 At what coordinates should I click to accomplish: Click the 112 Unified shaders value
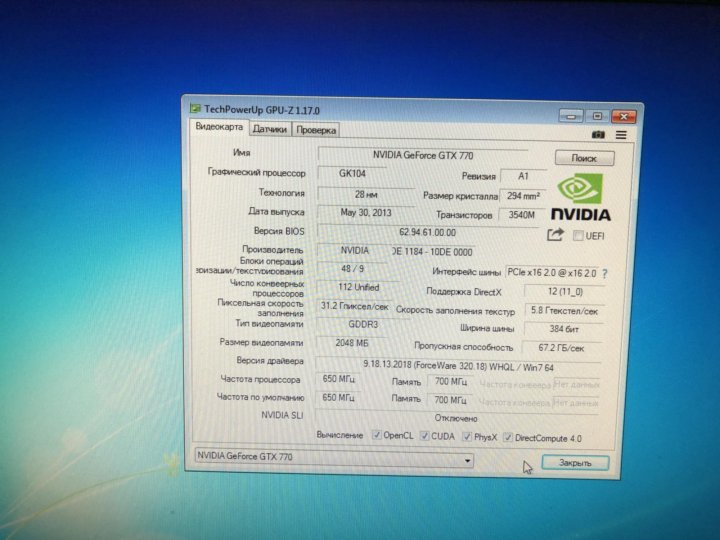coord(359,287)
